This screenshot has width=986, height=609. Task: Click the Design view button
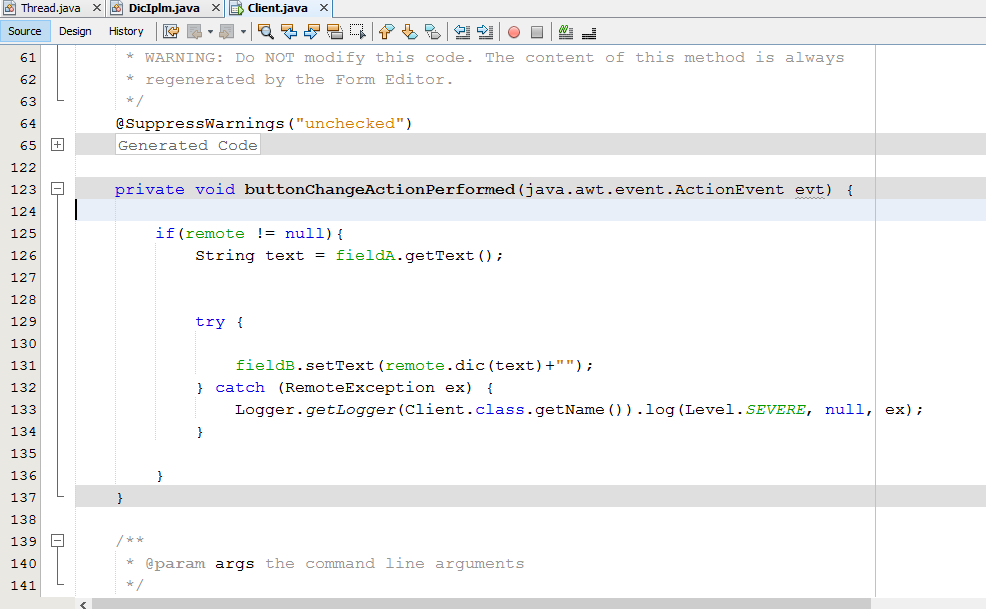[75, 31]
